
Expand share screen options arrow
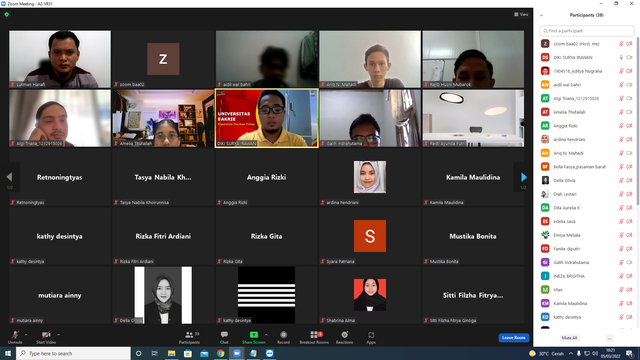tap(267, 335)
